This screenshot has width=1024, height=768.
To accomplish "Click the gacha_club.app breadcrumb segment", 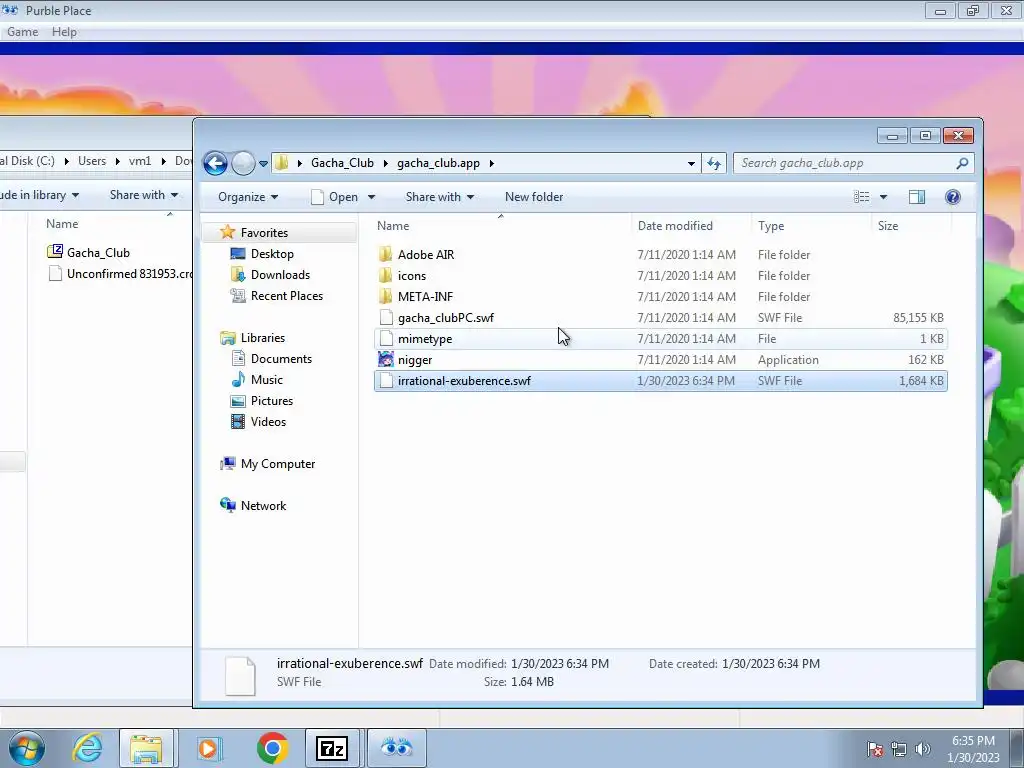I will 438,163.
